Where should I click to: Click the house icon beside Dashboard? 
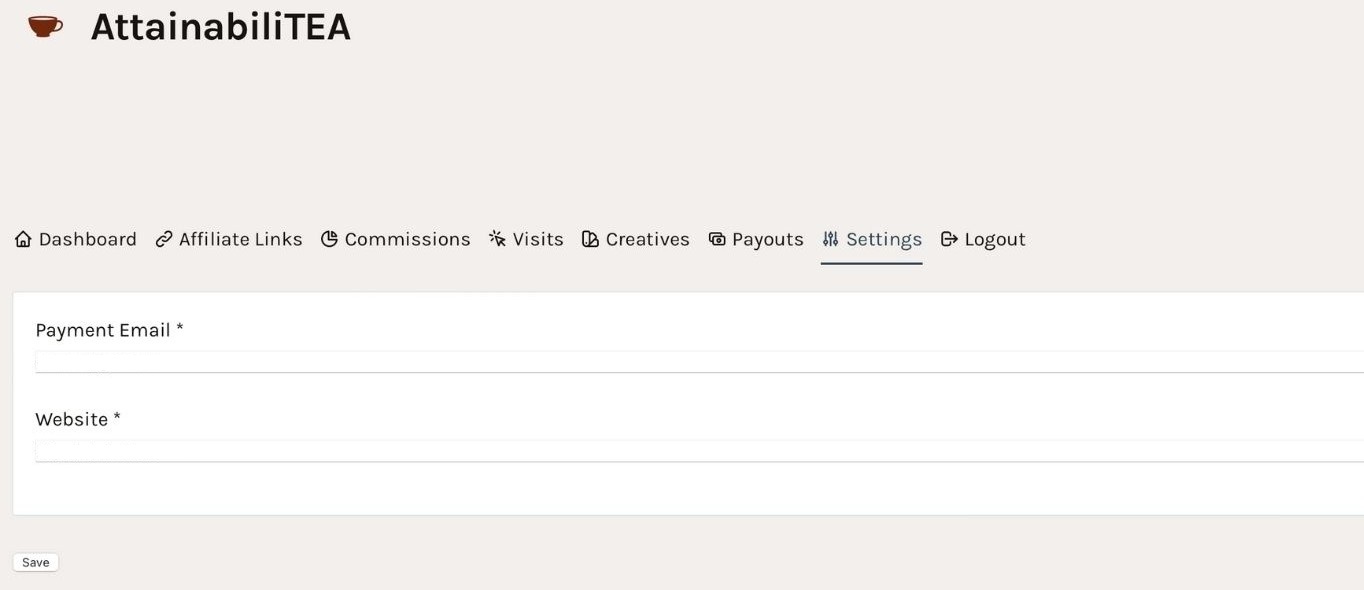(23, 239)
